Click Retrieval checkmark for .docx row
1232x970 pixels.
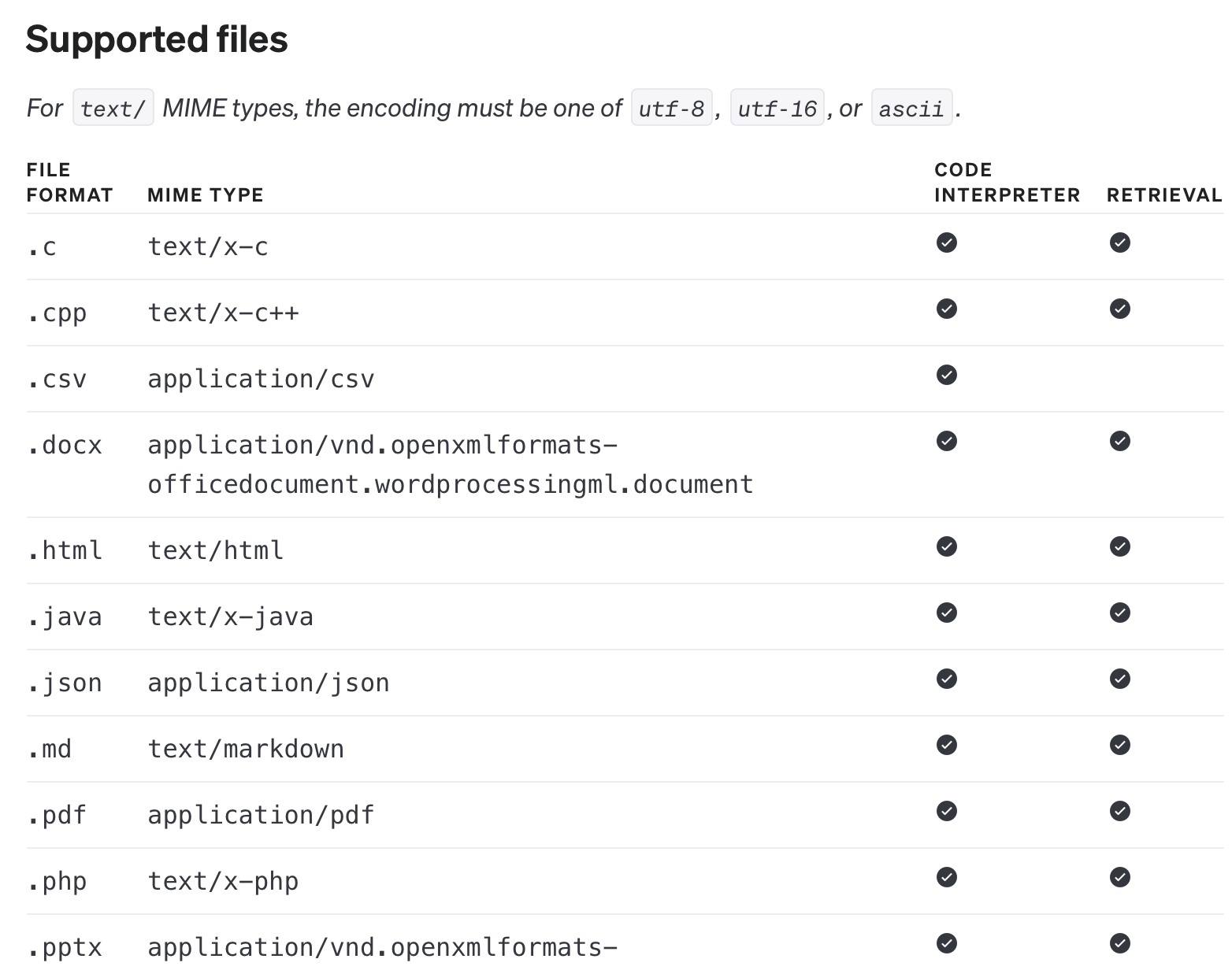click(1119, 441)
